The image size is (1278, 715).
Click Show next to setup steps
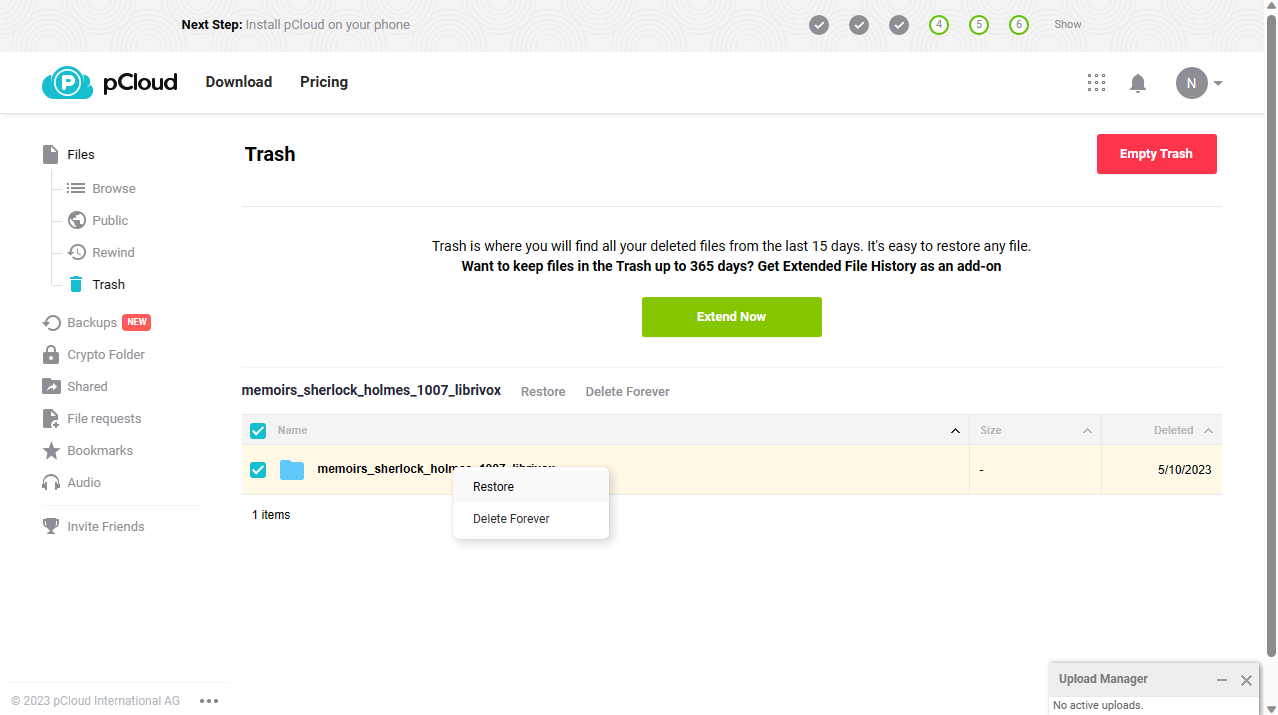pos(1068,25)
